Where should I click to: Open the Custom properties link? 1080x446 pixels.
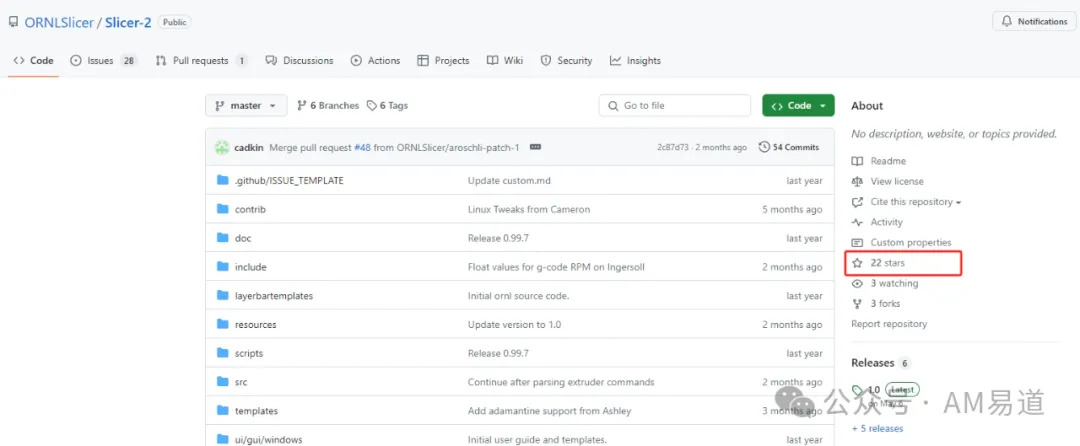pyautogui.click(x=902, y=242)
